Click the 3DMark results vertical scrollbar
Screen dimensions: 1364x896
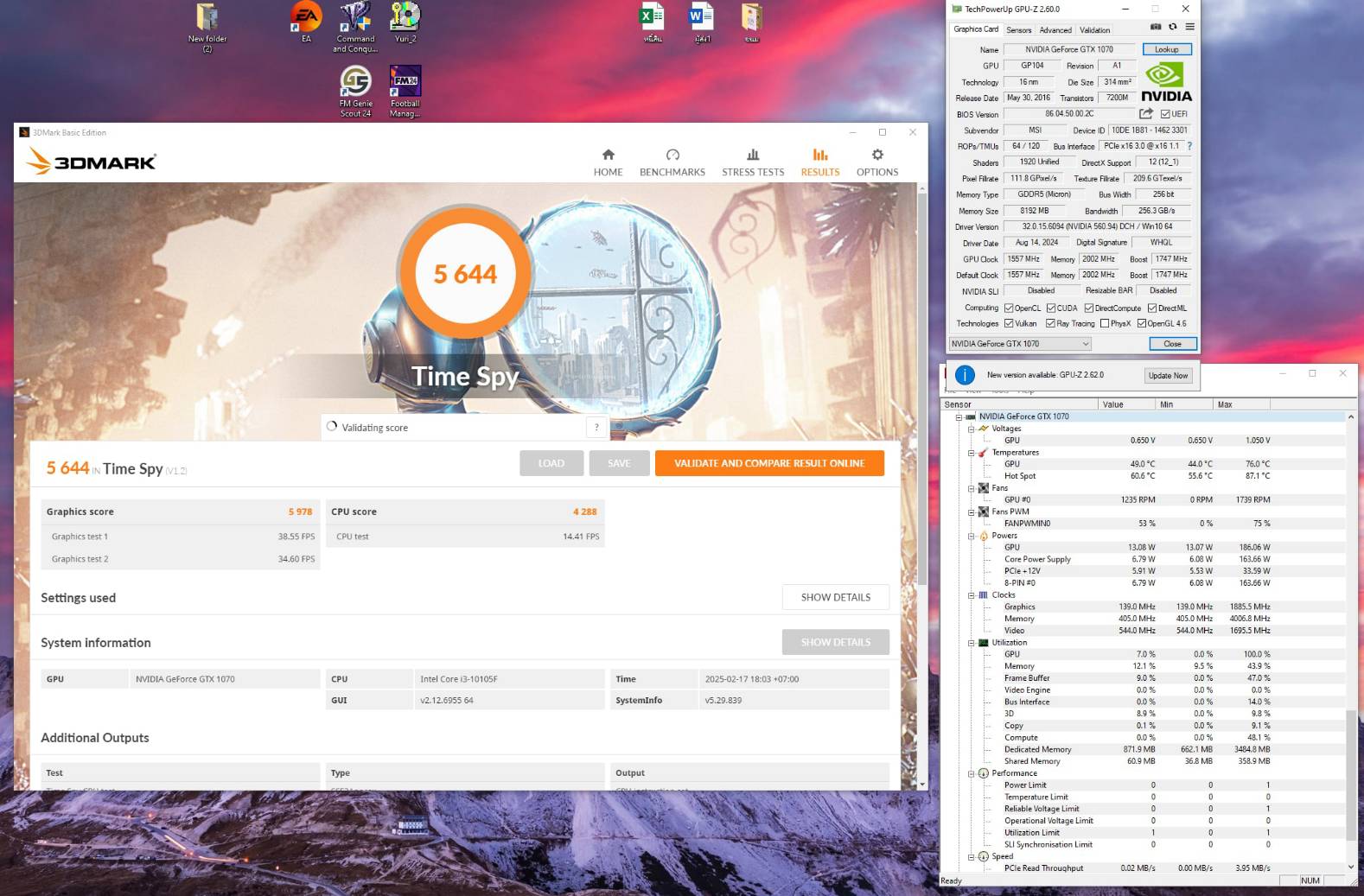click(922, 389)
